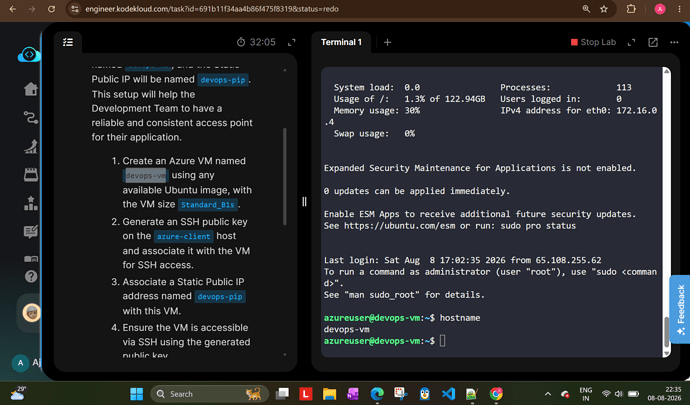Open the terminal more options ellipsis
The image size is (690, 405).
coord(674,42)
